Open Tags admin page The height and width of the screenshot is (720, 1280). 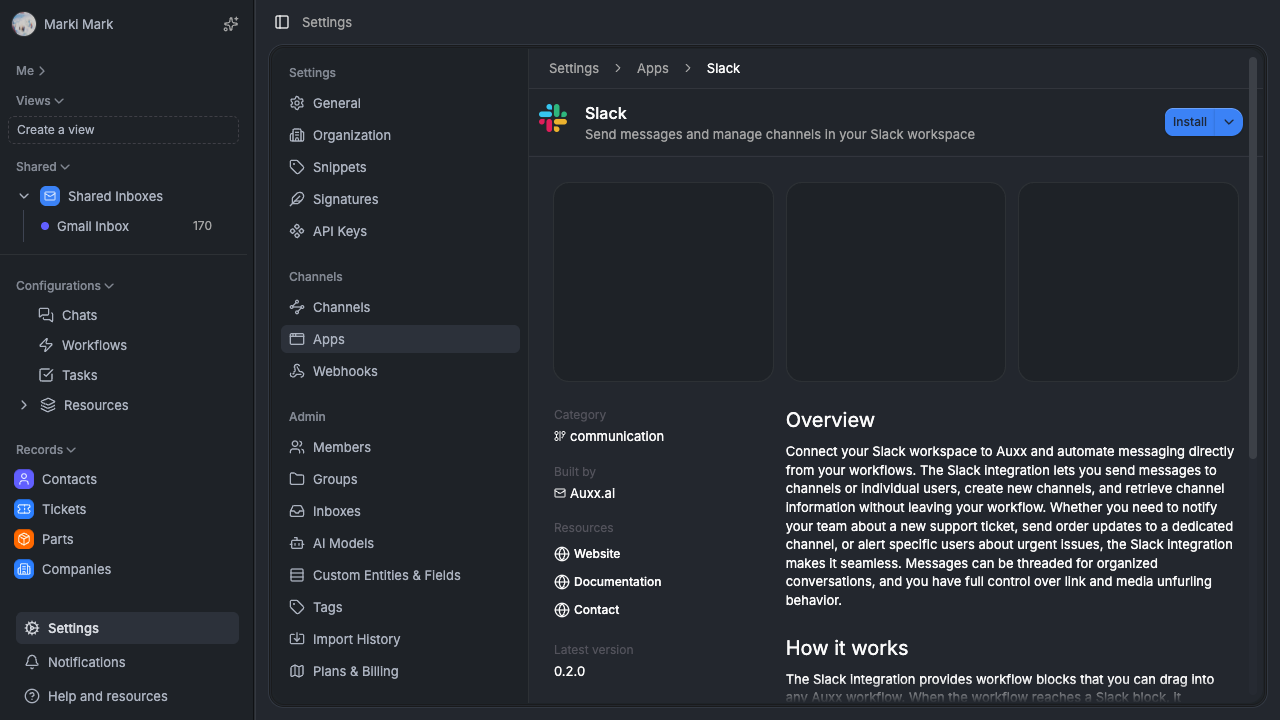point(400,607)
